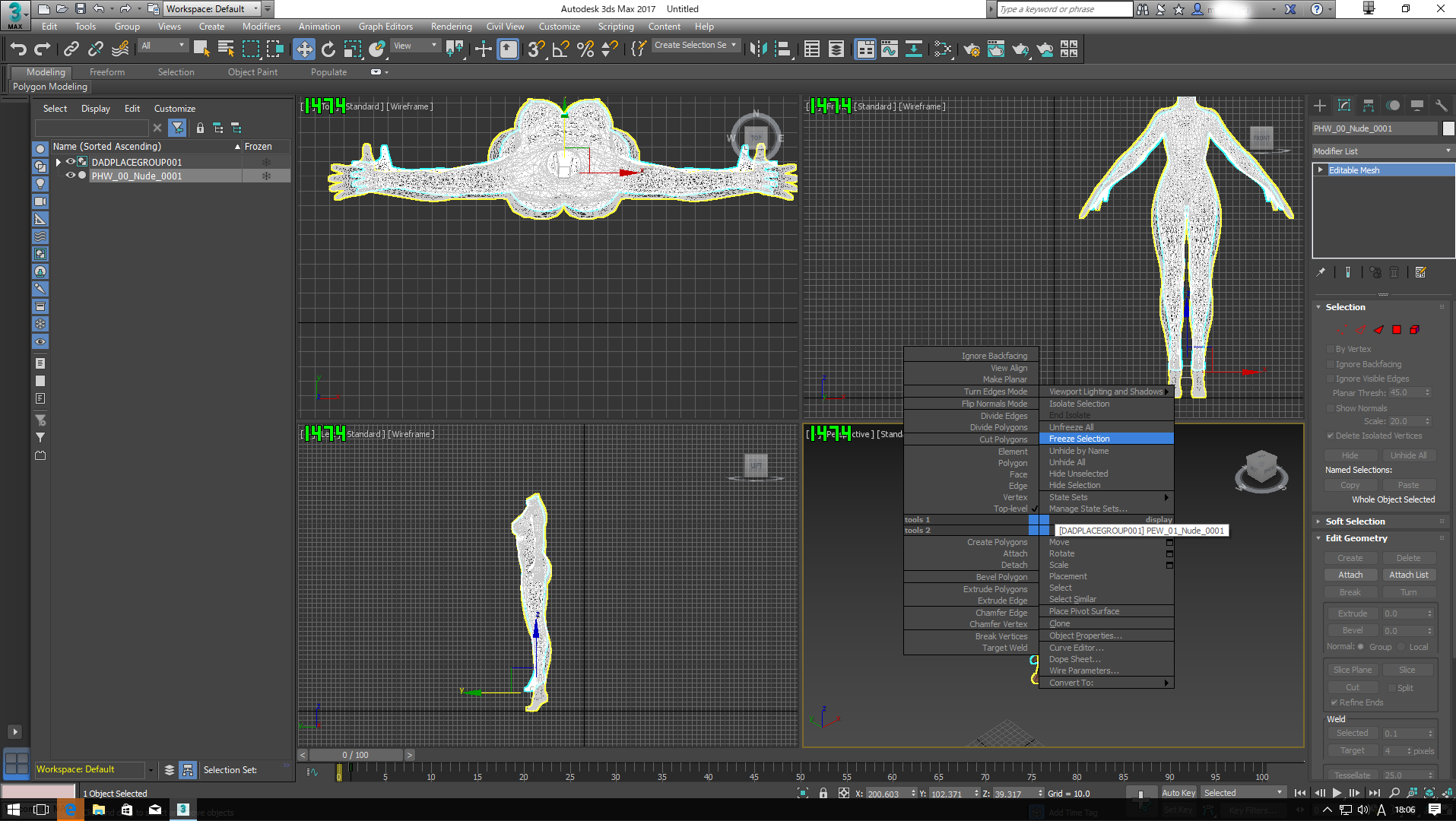Click the Scene Explorer search field
The image size is (1456, 821).
(x=92, y=128)
